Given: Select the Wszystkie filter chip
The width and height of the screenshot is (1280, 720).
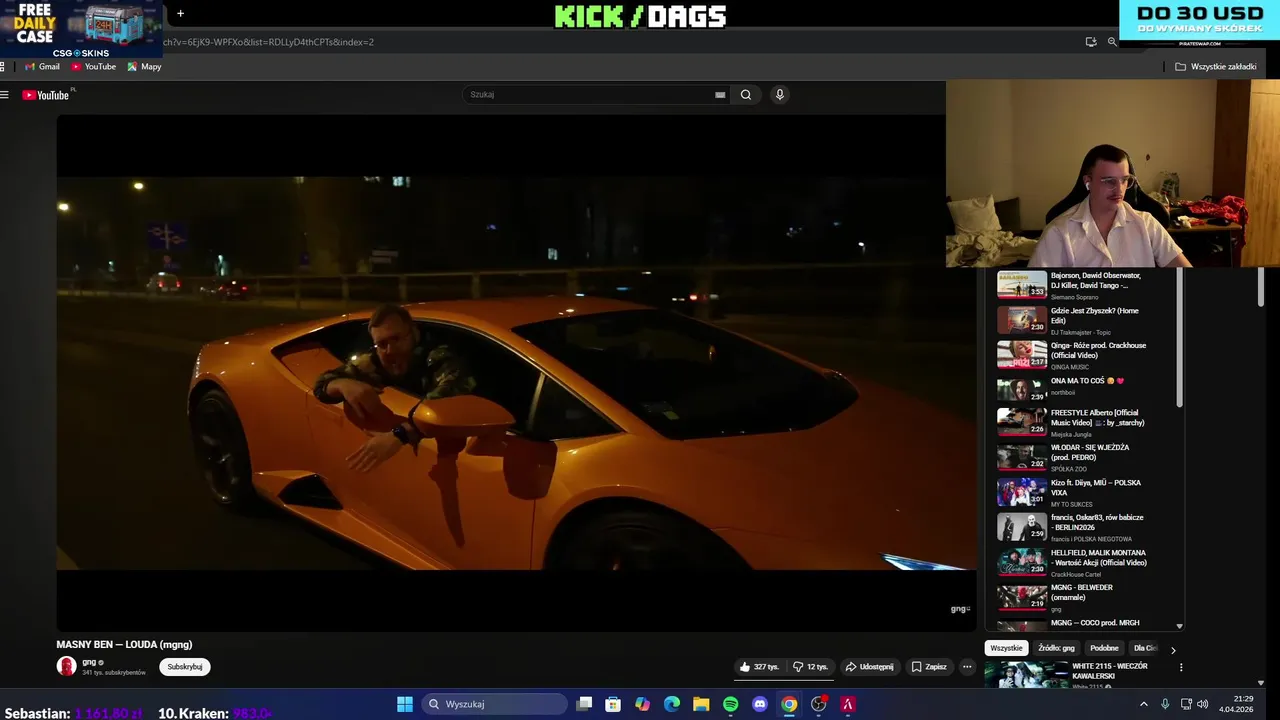Looking at the screenshot, I should click(1006, 648).
